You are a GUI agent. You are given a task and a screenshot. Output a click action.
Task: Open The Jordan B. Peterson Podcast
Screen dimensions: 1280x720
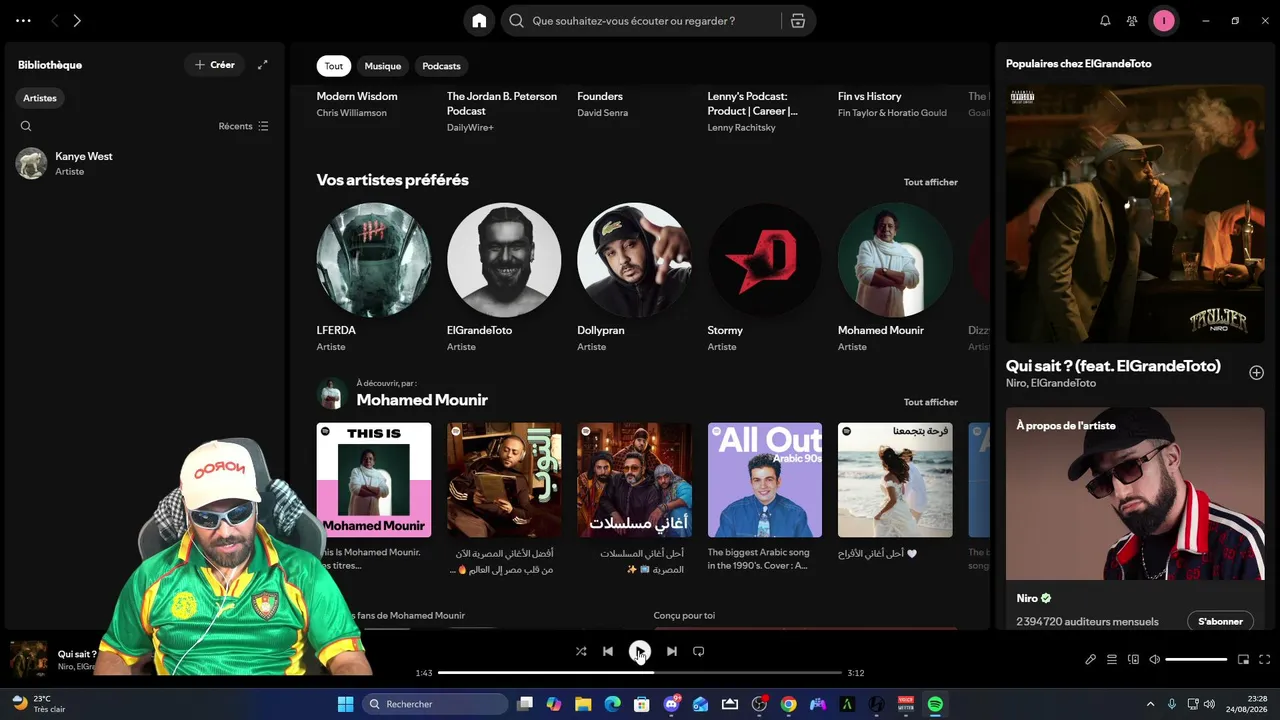pyautogui.click(x=502, y=103)
